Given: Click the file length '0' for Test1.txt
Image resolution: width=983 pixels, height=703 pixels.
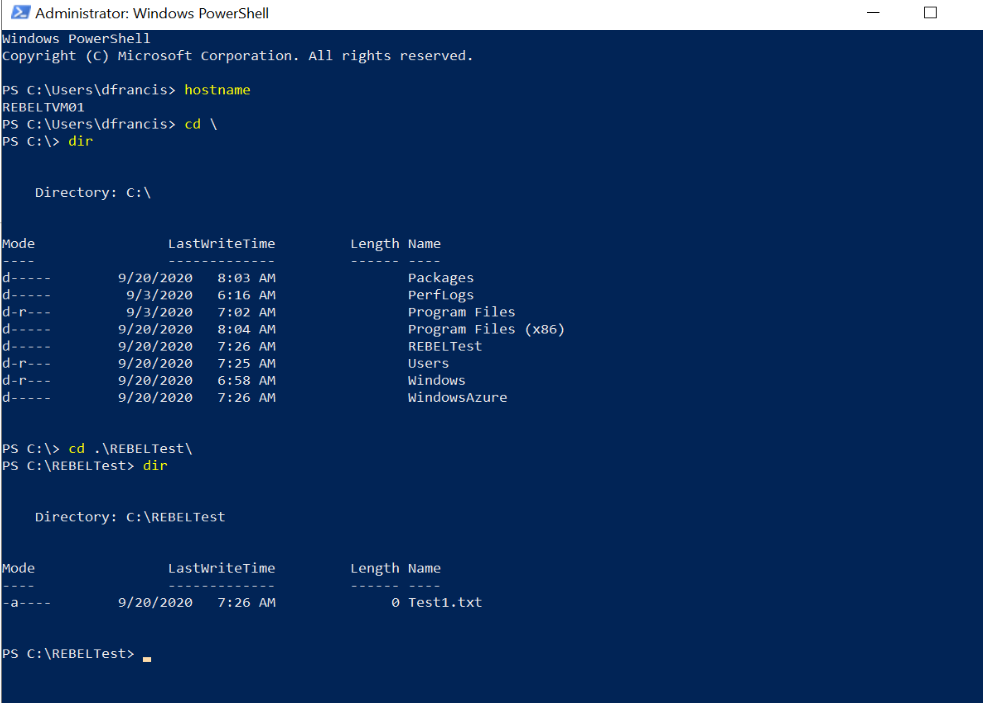Looking at the screenshot, I should 395,603.
